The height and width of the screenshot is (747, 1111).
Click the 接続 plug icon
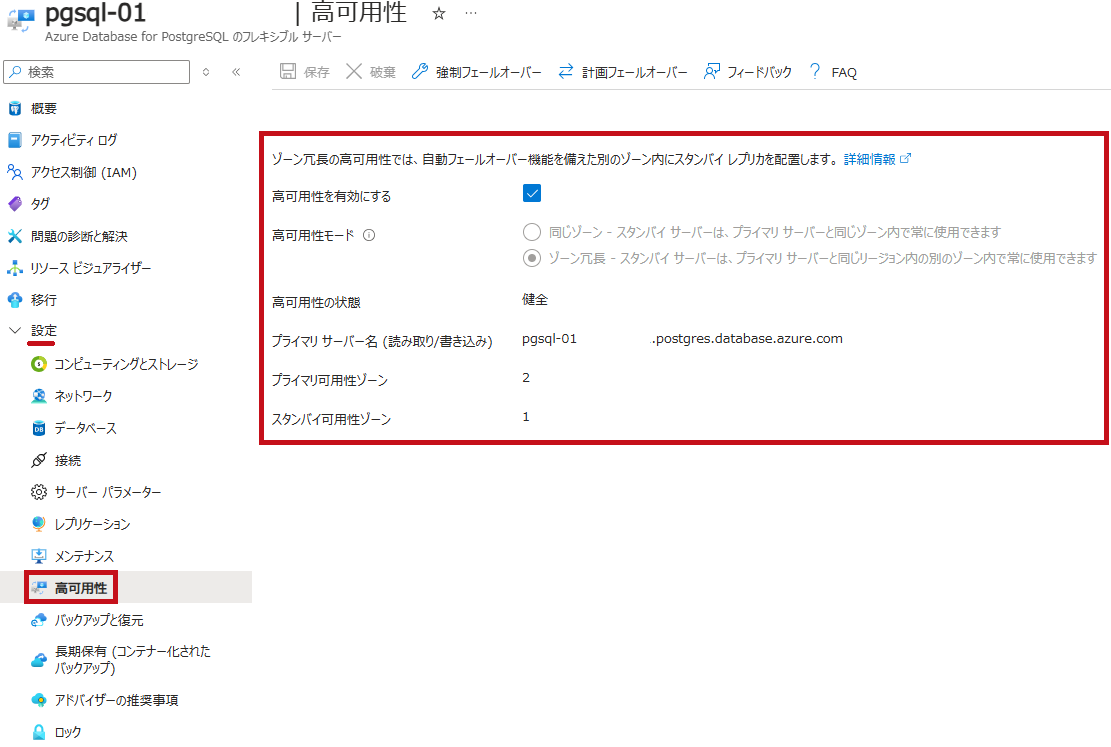tap(39, 461)
